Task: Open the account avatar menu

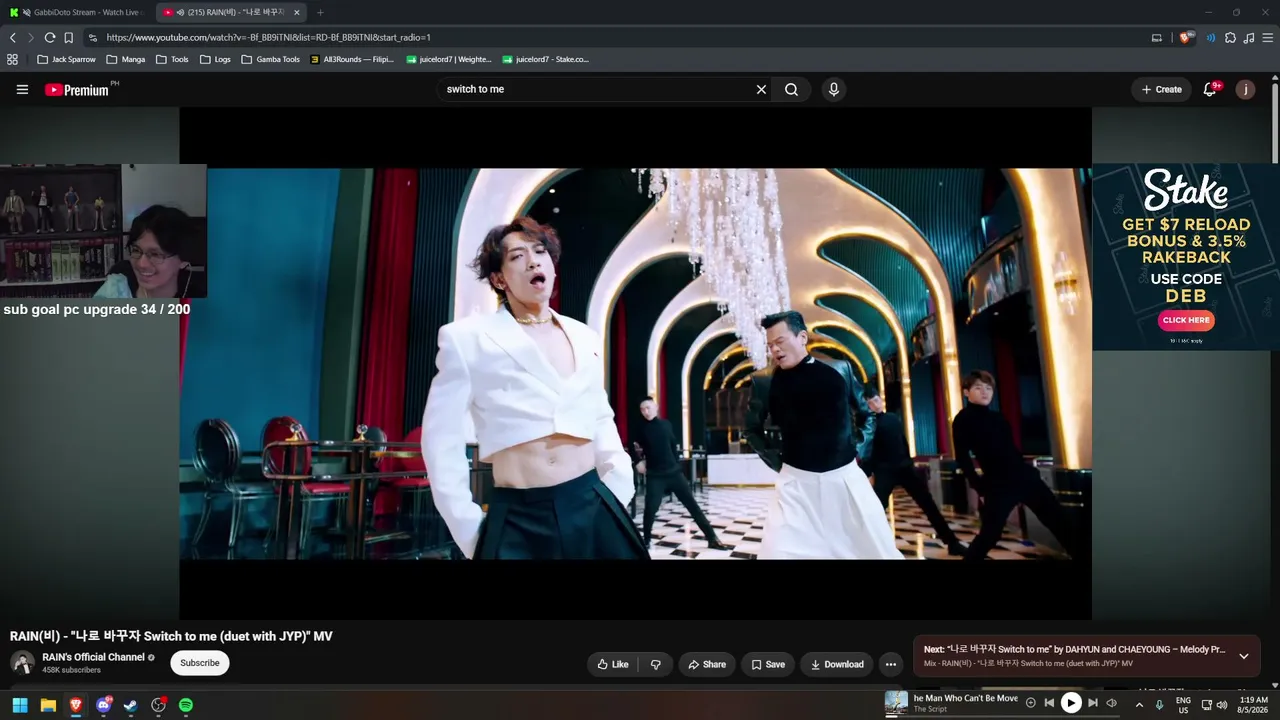Action: 1245,89
